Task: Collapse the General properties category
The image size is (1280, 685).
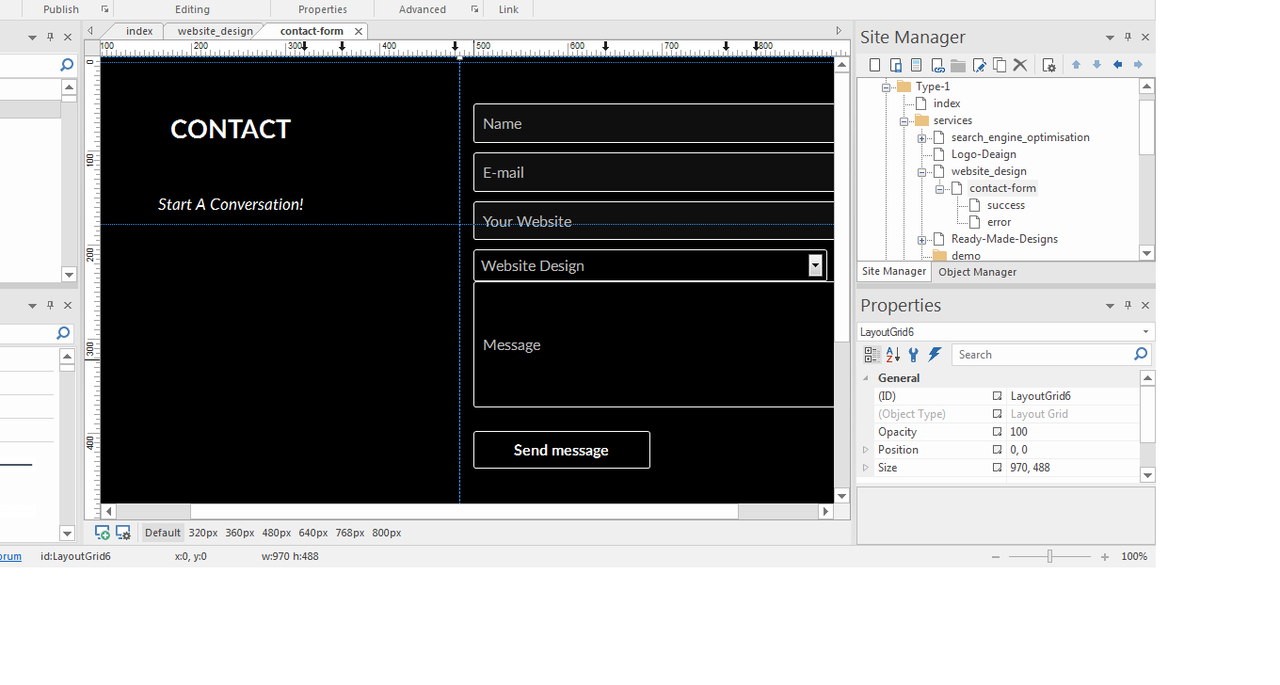Action: coord(866,378)
